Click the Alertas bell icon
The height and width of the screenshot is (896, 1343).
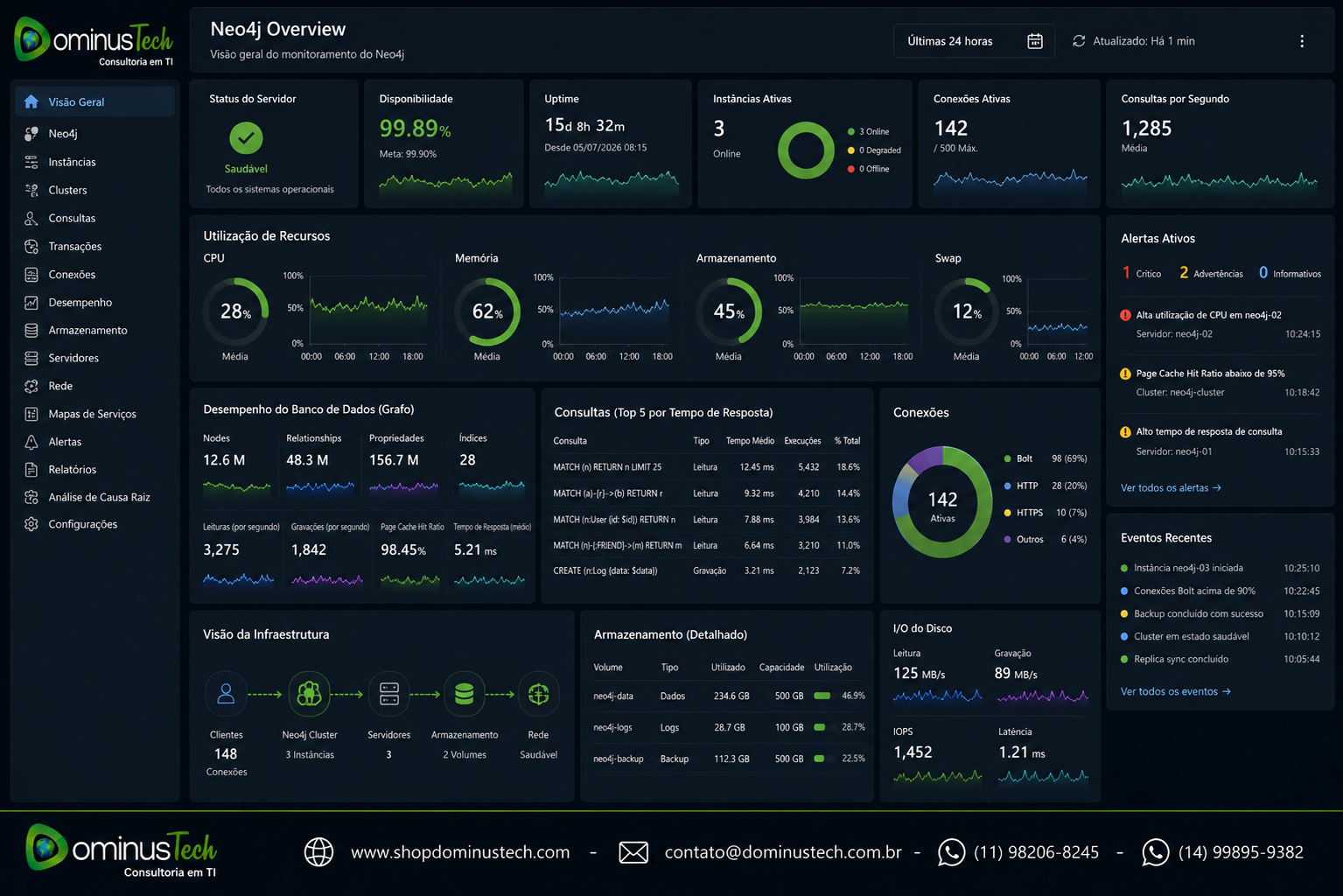(31, 442)
